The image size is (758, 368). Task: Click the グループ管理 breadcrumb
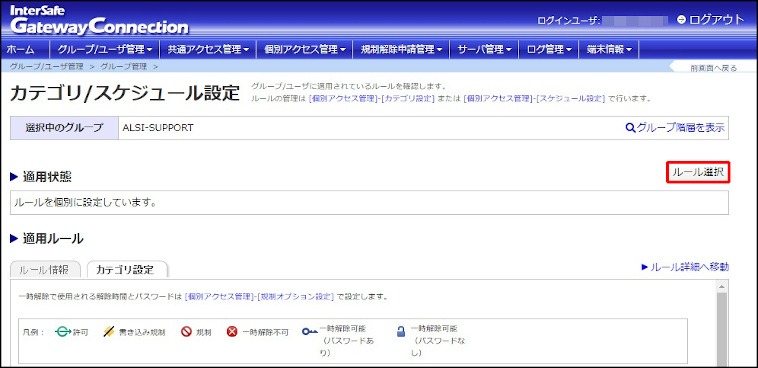pos(124,66)
